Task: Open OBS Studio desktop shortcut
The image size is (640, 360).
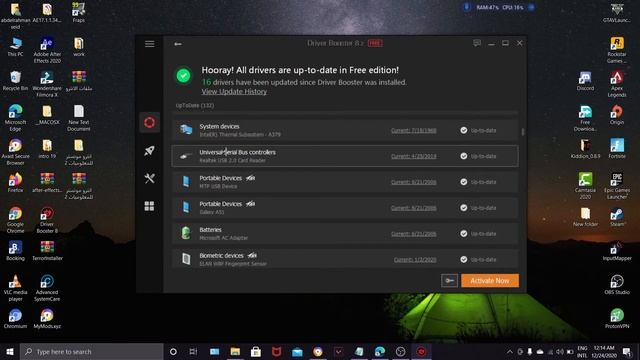Action: tap(617, 284)
